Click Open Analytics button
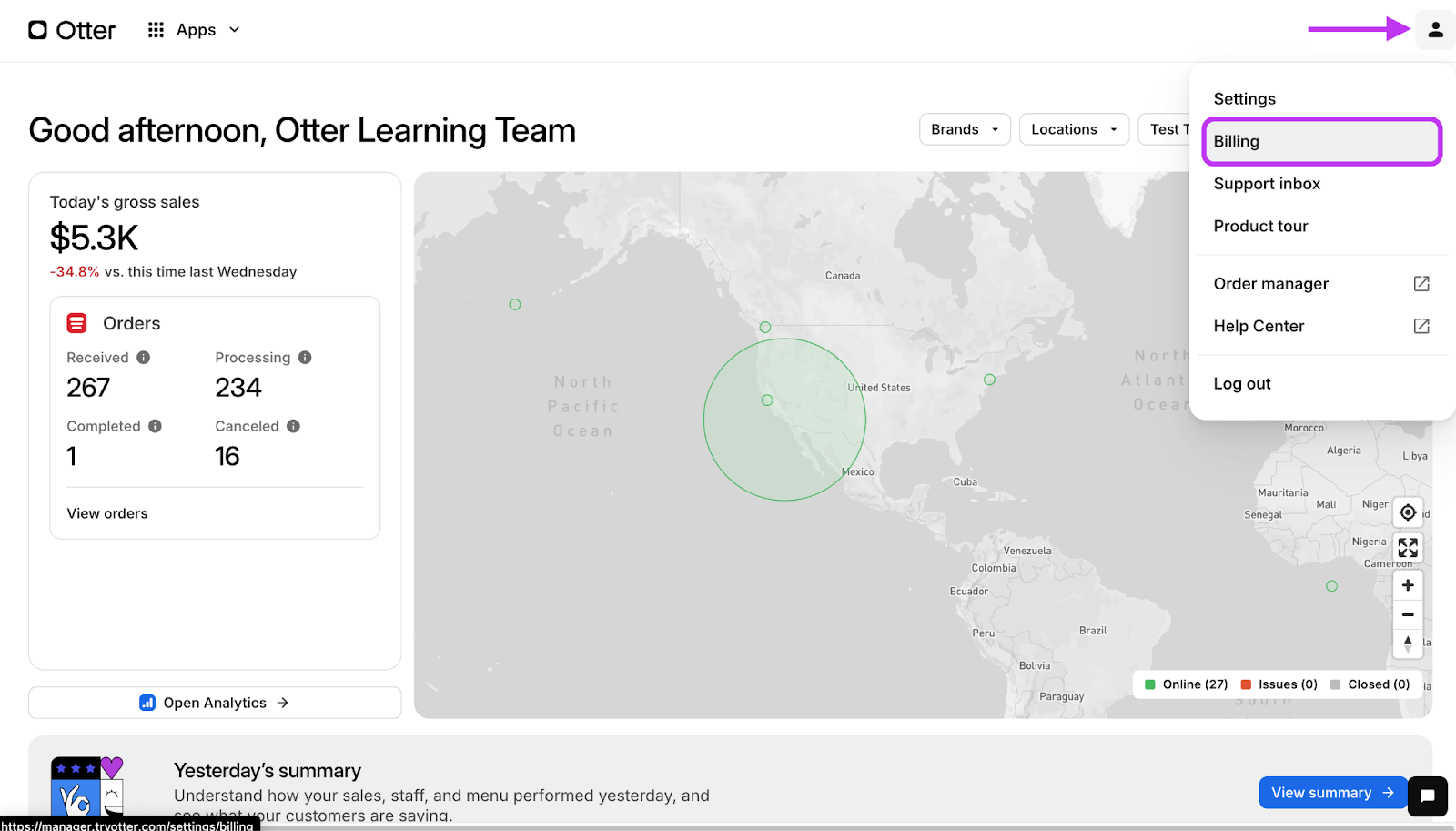 (215, 703)
